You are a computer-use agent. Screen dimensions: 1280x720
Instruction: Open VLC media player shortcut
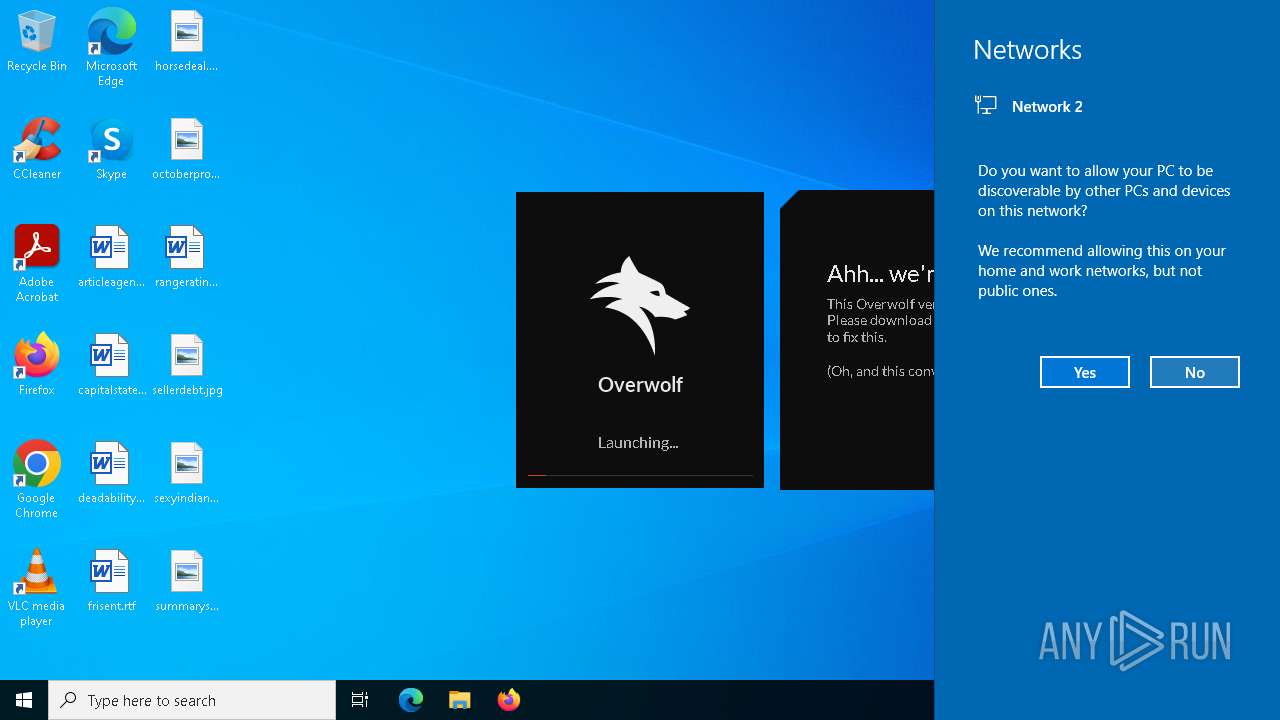[37, 588]
